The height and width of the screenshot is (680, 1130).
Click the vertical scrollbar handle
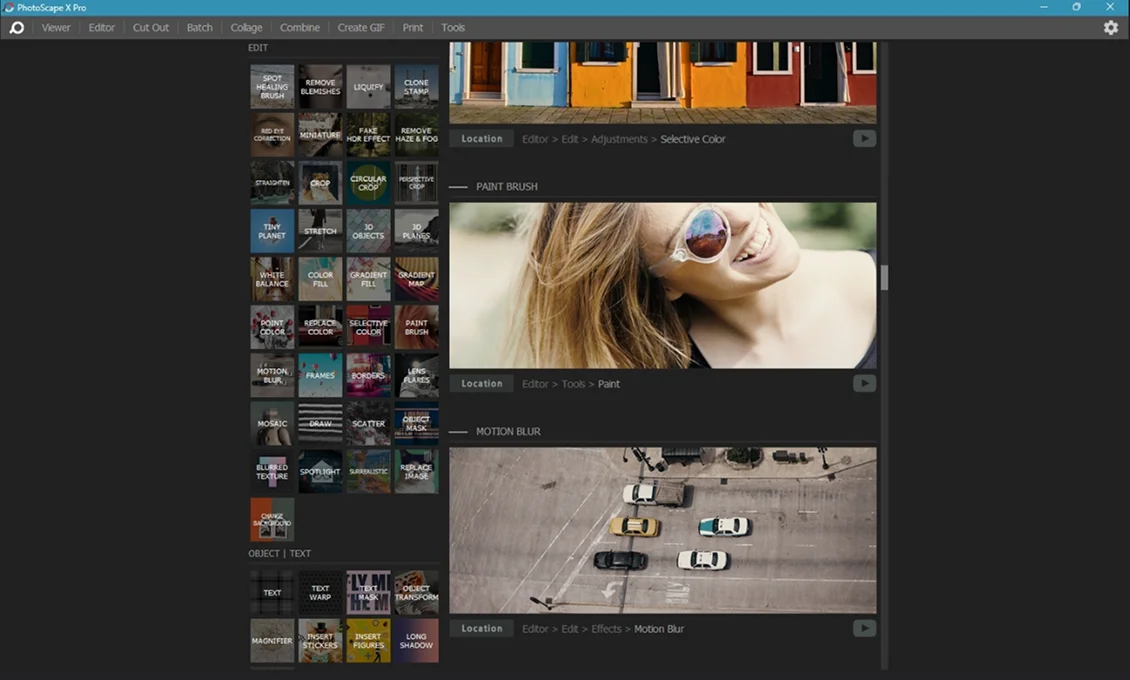click(884, 278)
